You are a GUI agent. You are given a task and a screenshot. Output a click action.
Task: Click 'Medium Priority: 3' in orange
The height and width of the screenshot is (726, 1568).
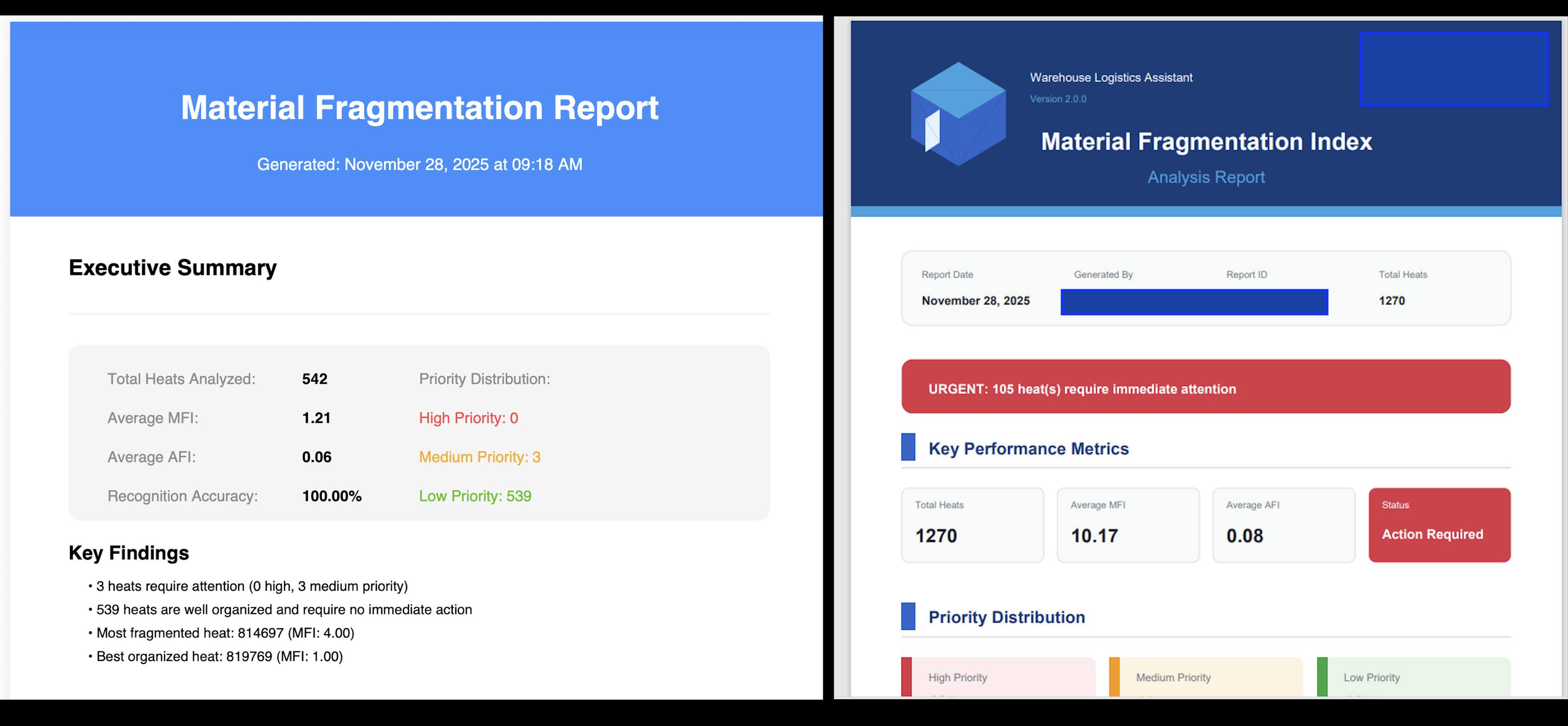pyautogui.click(x=479, y=457)
